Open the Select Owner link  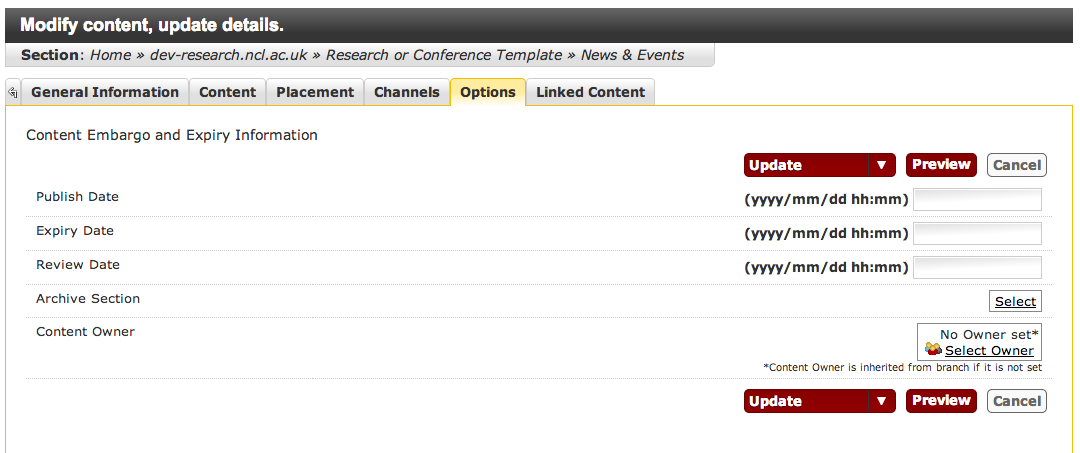[989, 350]
